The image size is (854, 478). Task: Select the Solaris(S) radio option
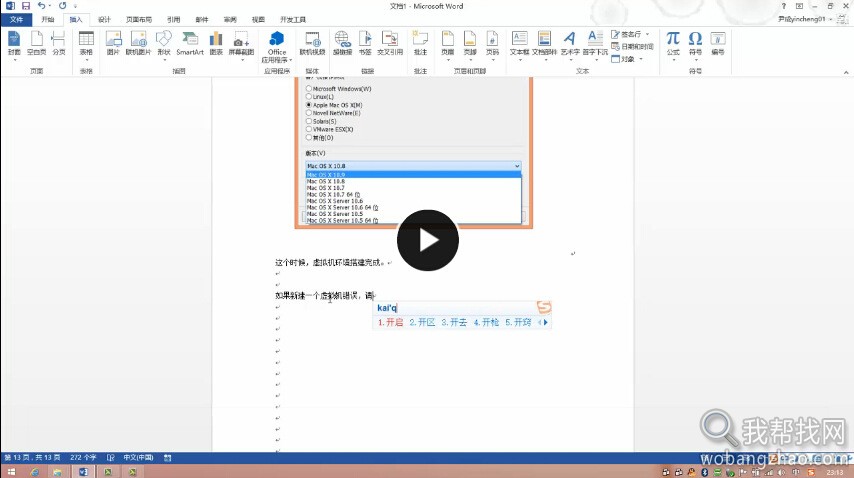(x=309, y=121)
